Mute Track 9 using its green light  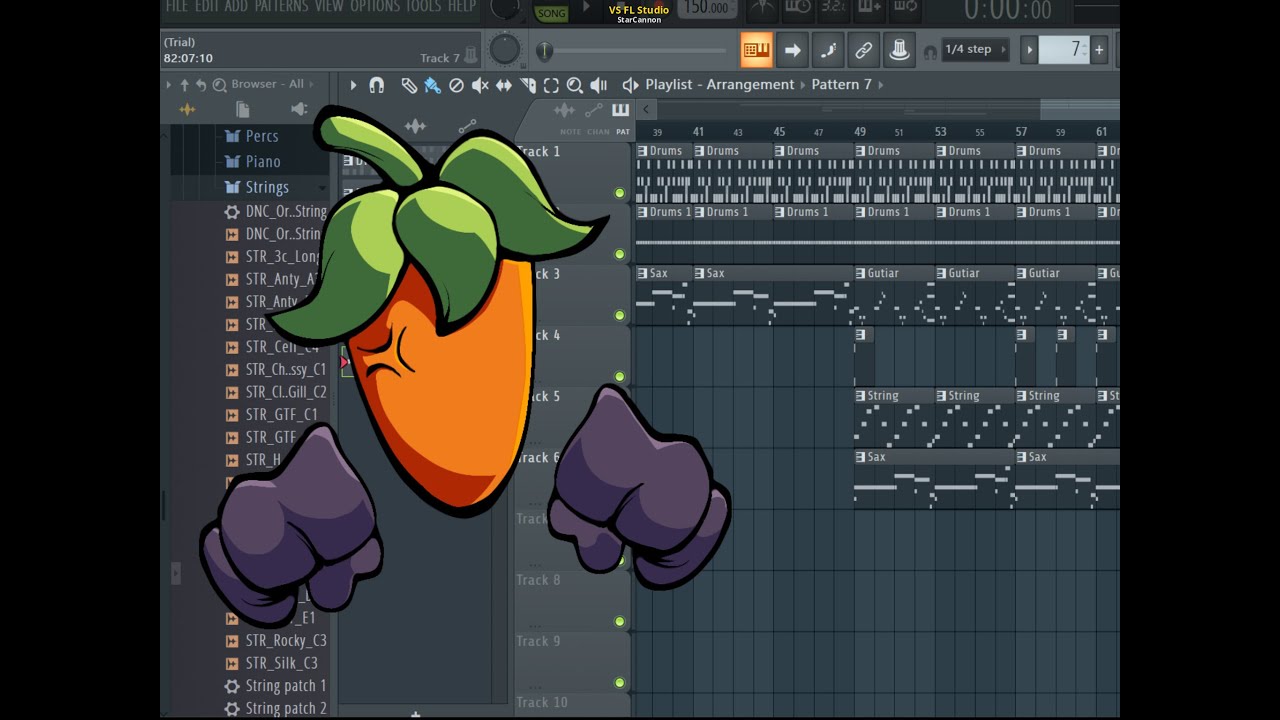click(620, 682)
